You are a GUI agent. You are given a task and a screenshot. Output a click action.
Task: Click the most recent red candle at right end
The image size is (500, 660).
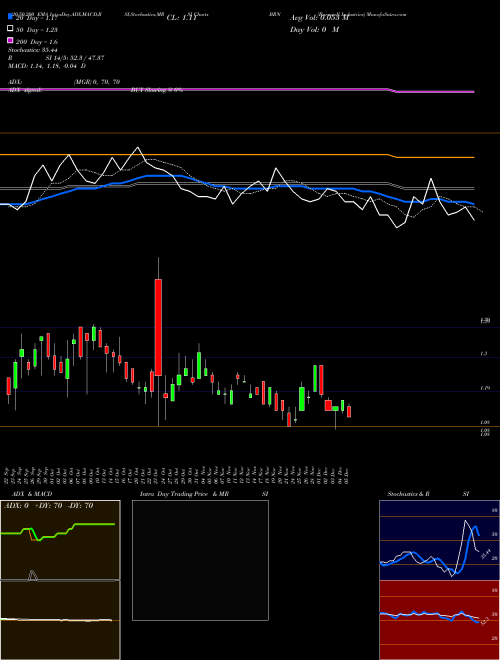(x=349, y=412)
